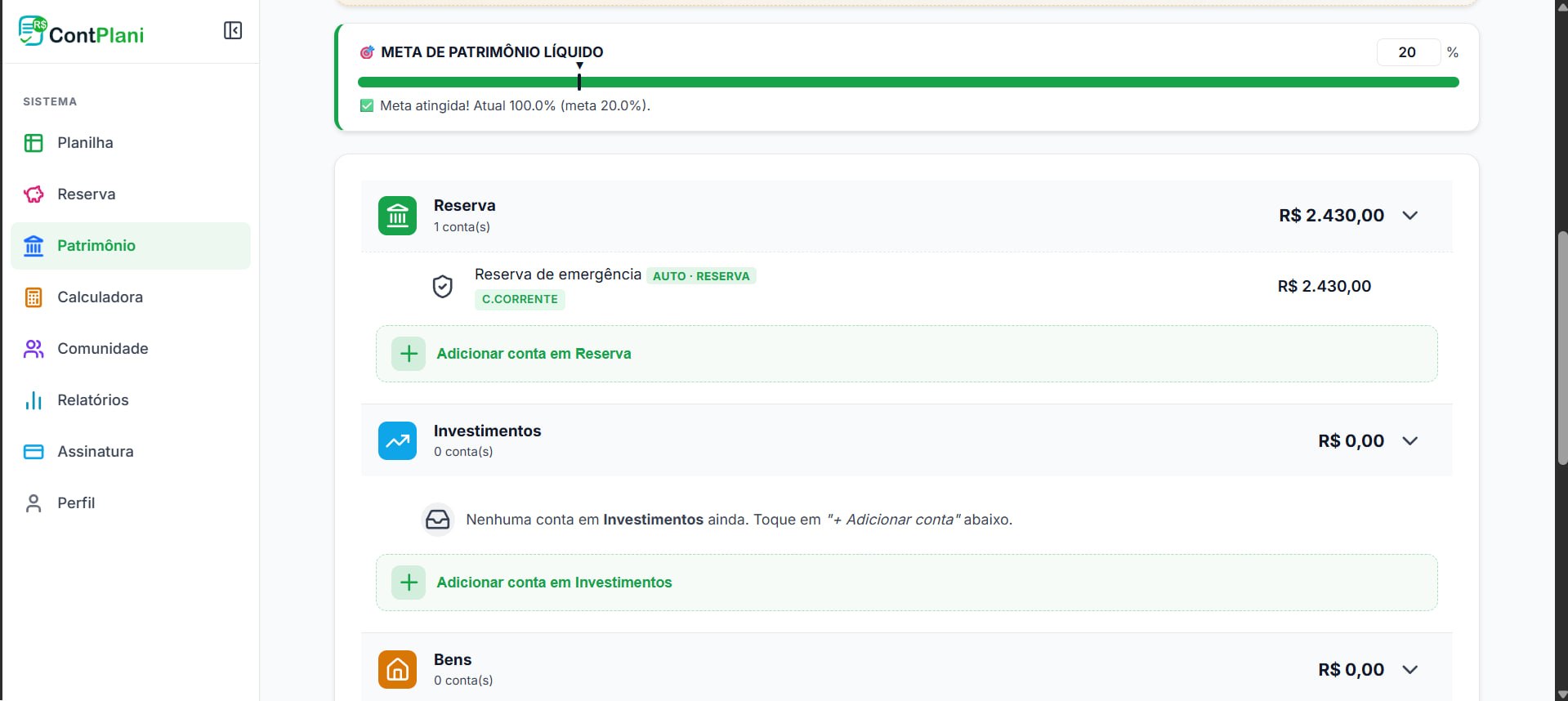Click the target icon next to Meta de Patrimônio
Screen dimensions: 1568x701
pos(367,52)
